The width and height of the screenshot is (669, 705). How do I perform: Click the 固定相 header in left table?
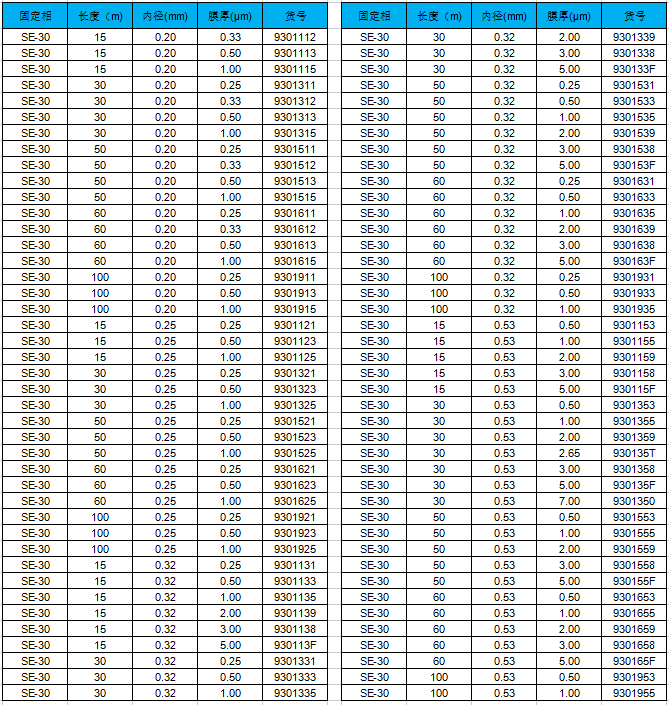pos(35,17)
